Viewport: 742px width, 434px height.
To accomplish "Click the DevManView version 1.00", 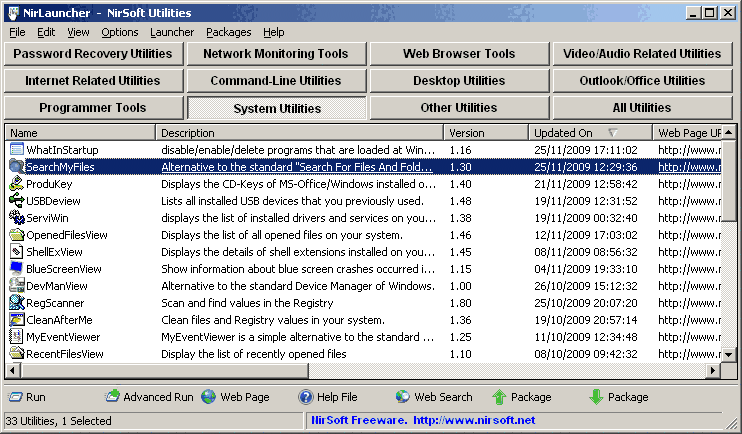I will tap(460, 286).
